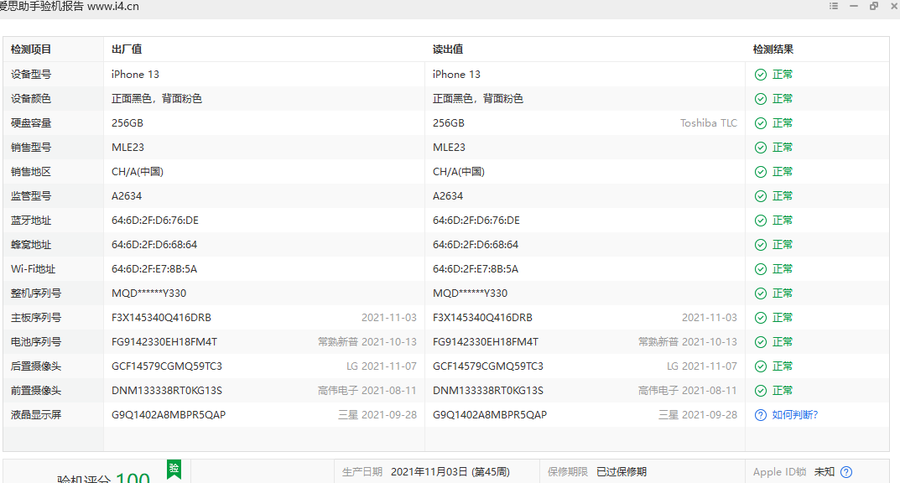Click the green 验 badge by the score
This screenshot has width=900, height=483.
pyautogui.click(x=173, y=468)
